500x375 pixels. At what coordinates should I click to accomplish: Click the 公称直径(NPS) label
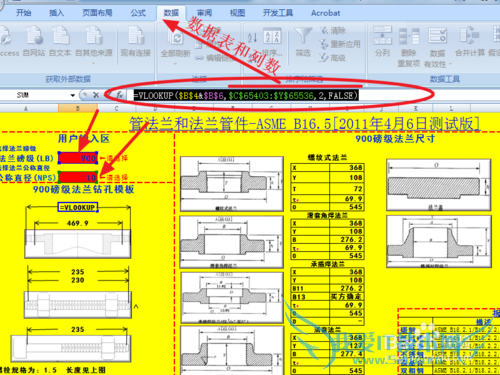(x=27, y=178)
